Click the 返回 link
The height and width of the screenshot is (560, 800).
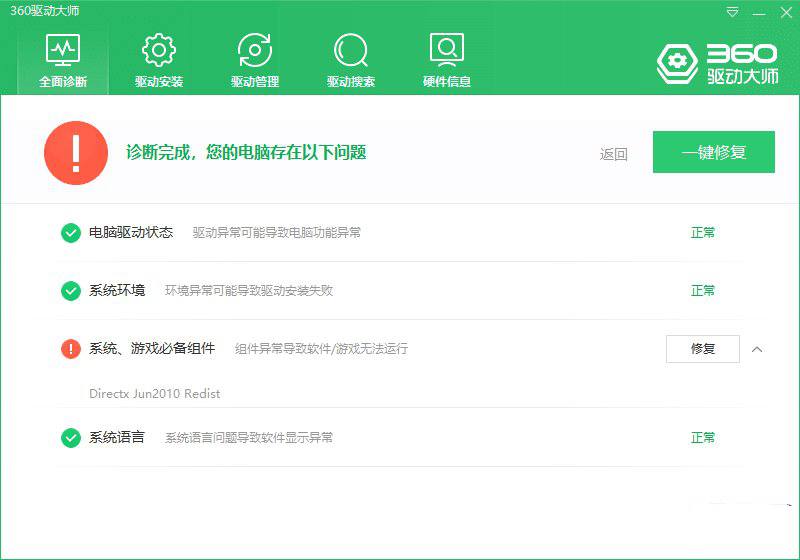pyautogui.click(x=613, y=154)
